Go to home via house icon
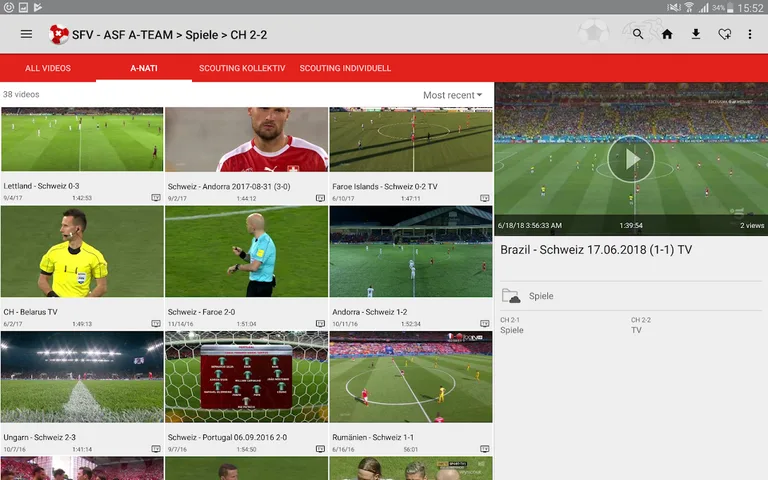Image resolution: width=768 pixels, height=480 pixels. (x=667, y=34)
